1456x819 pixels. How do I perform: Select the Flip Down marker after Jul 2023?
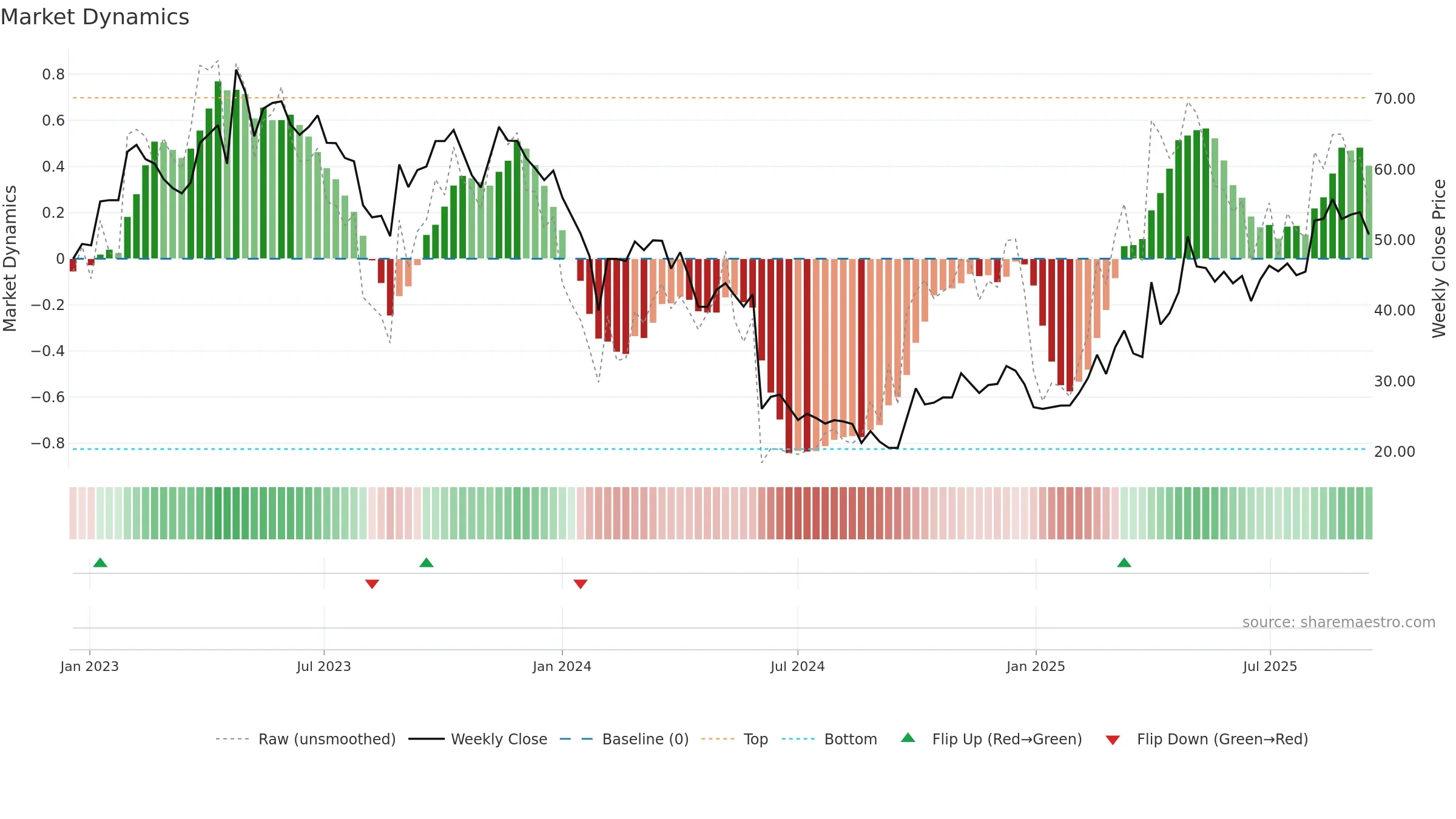tap(372, 584)
